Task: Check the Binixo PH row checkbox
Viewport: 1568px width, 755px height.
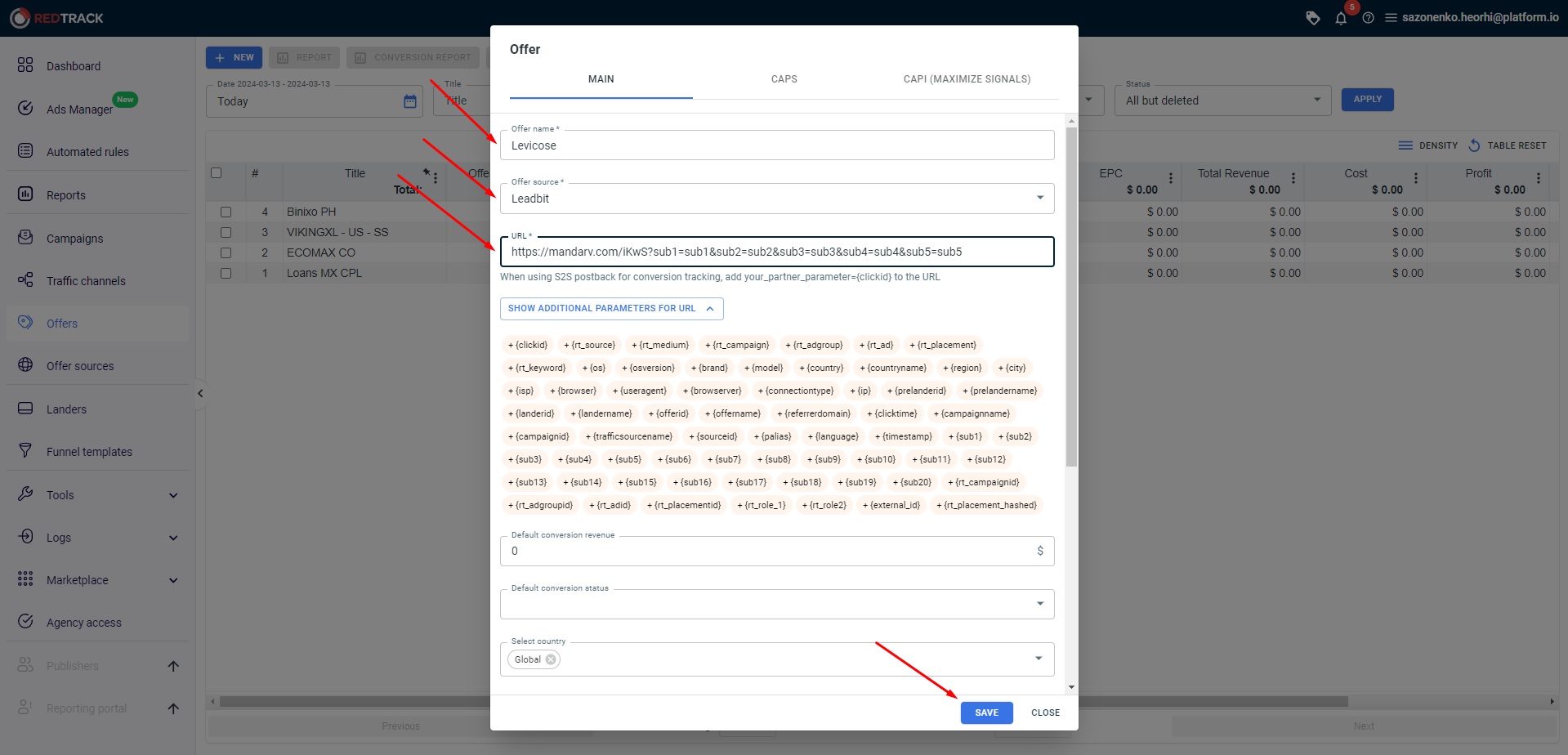Action: pyautogui.click(x=226, y=211)
